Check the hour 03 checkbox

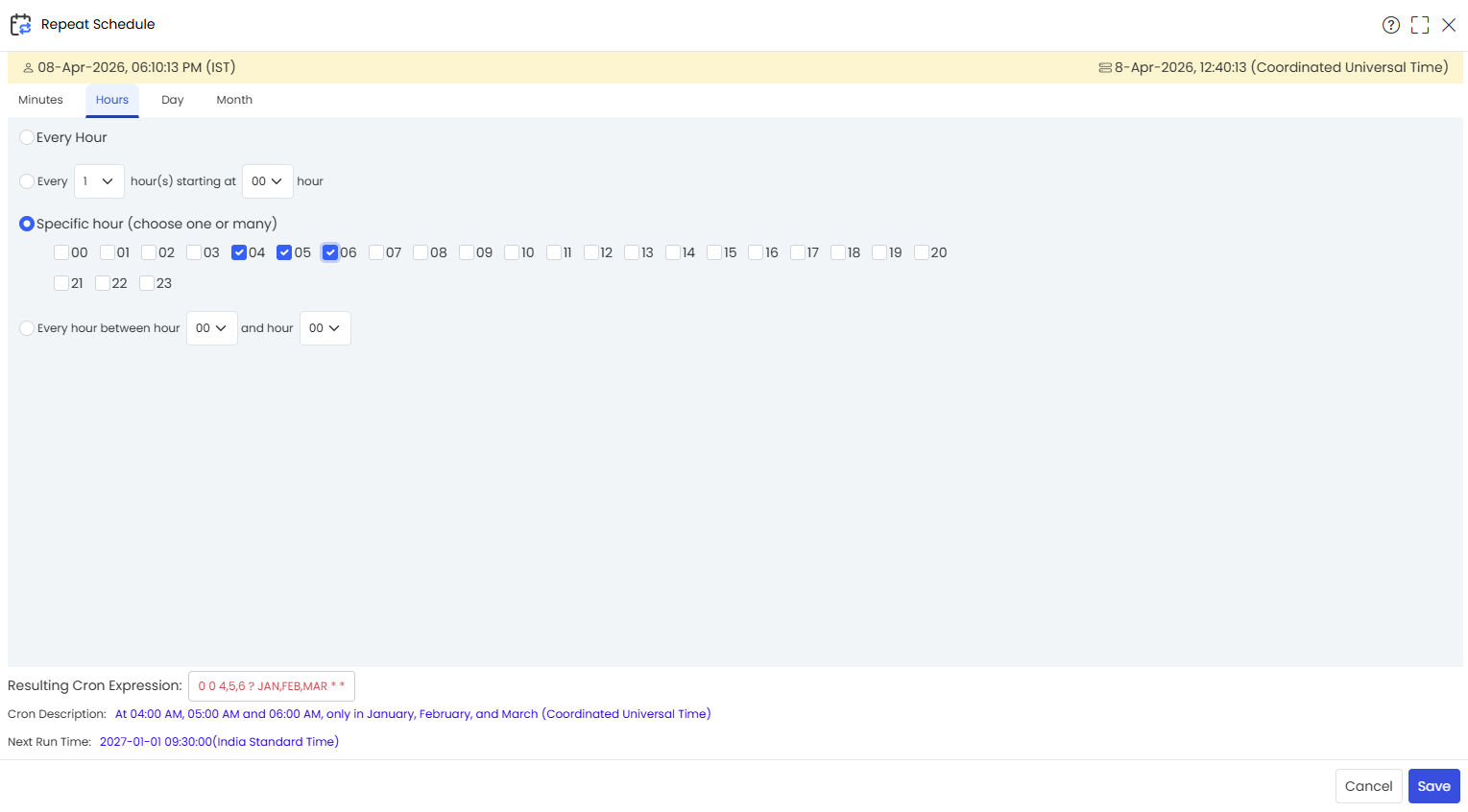(194, 252)
